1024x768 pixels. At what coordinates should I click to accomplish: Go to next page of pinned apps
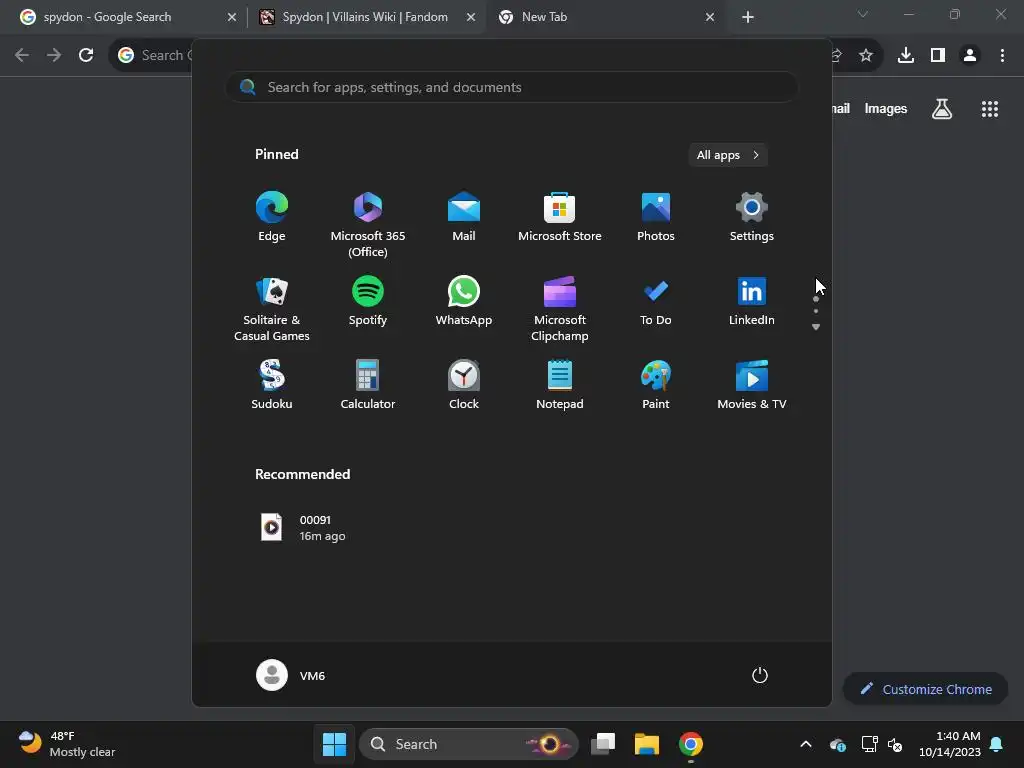[x=816, y=327]
